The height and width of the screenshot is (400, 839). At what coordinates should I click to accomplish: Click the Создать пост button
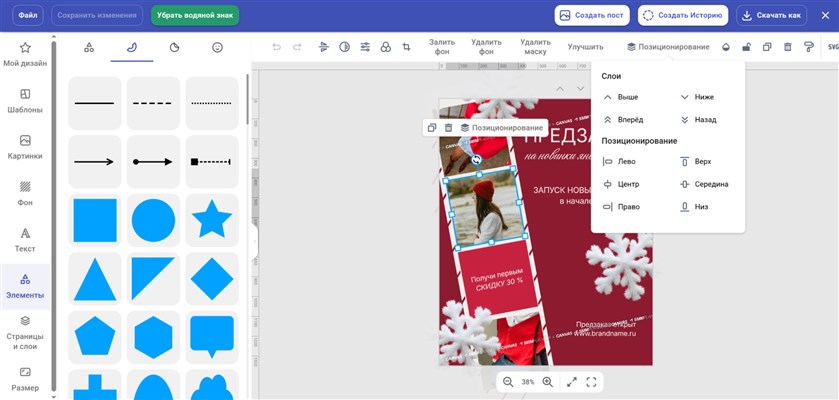[x=591, y=15]
